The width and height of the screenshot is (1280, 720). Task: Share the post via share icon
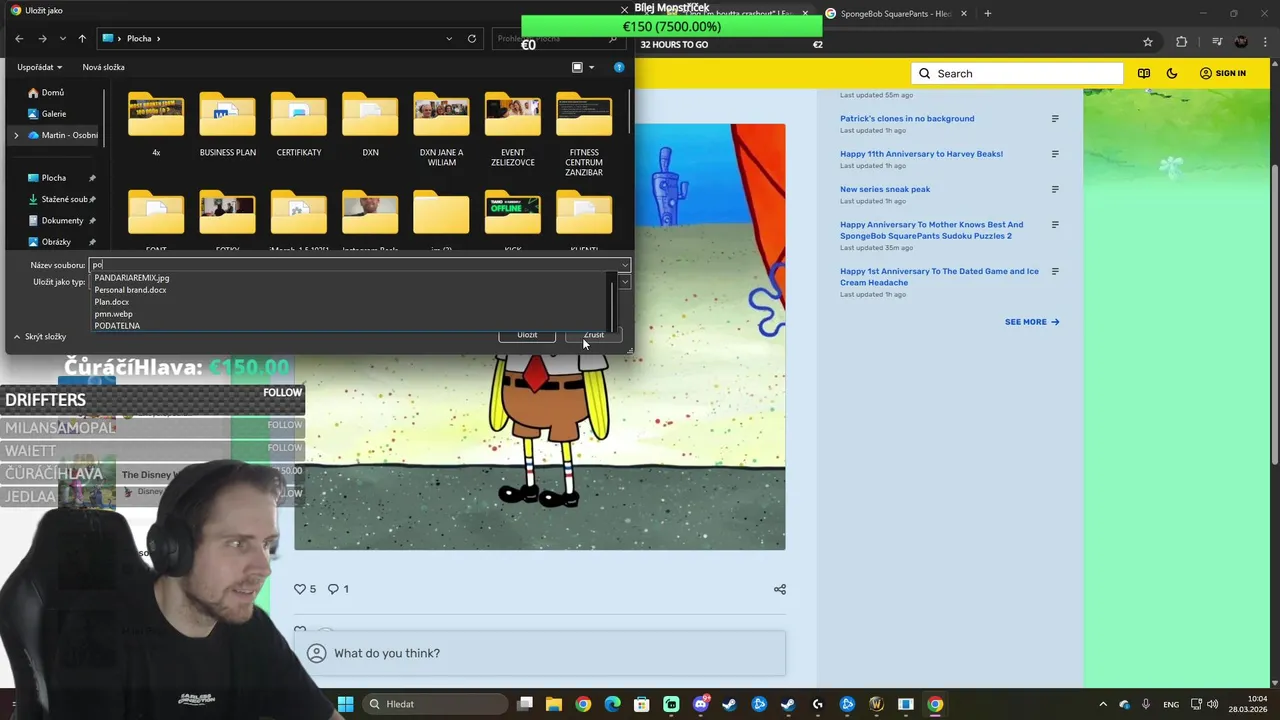780,589
